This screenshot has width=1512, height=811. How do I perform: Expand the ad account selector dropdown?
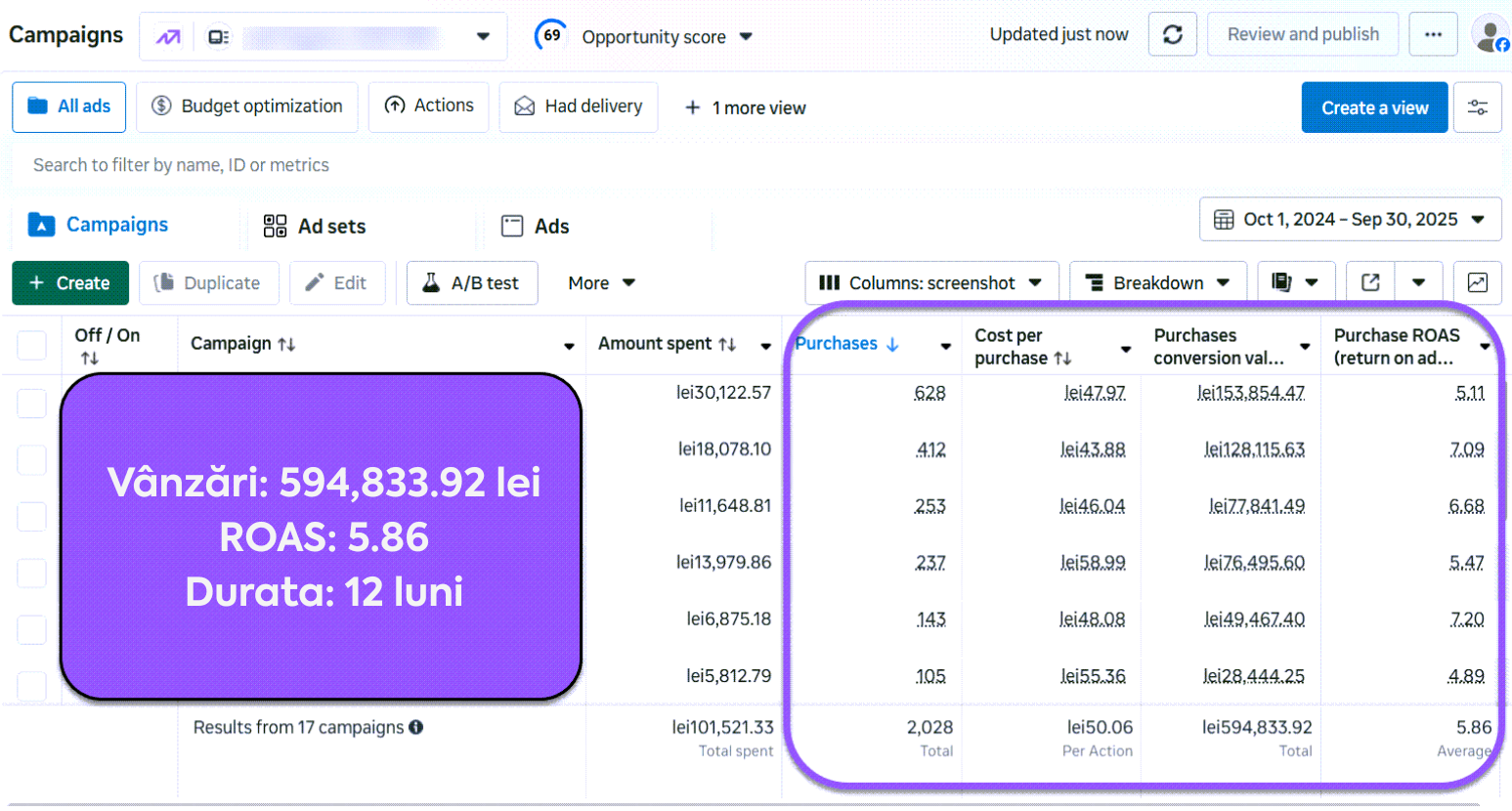coord(483,37)
